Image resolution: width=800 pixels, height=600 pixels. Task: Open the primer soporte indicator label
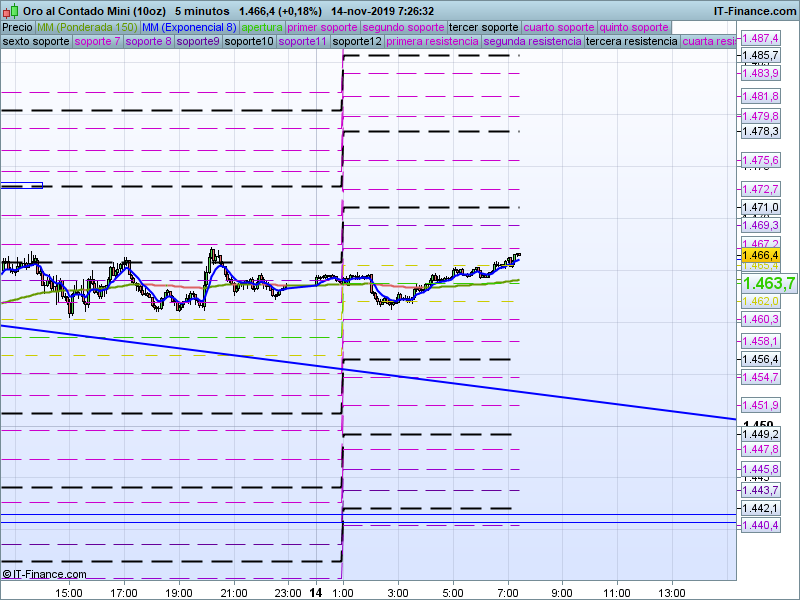coord(322,27)
